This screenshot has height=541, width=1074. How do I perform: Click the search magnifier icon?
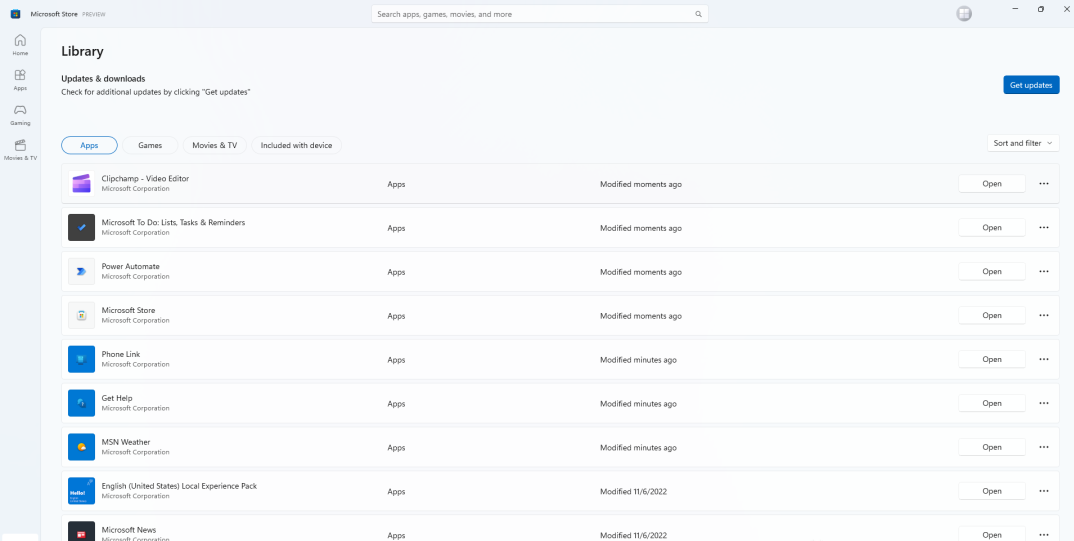coord(698,14)
